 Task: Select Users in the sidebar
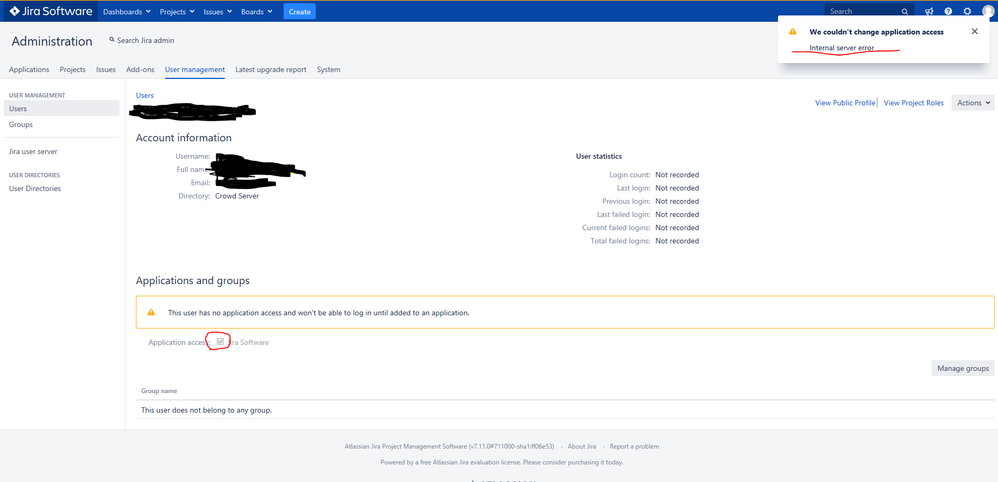pos(61,108)
